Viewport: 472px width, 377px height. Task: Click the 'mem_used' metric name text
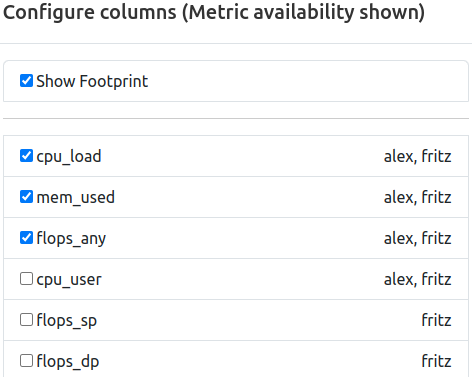click(76, 198)
